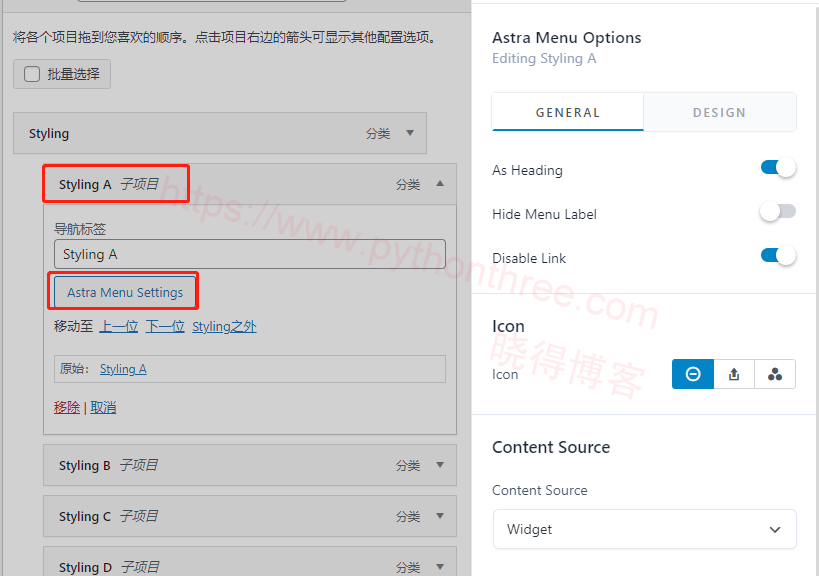Choose the upload icon option
This screenshot has width=819, height=576.
(x=734, y=374)
